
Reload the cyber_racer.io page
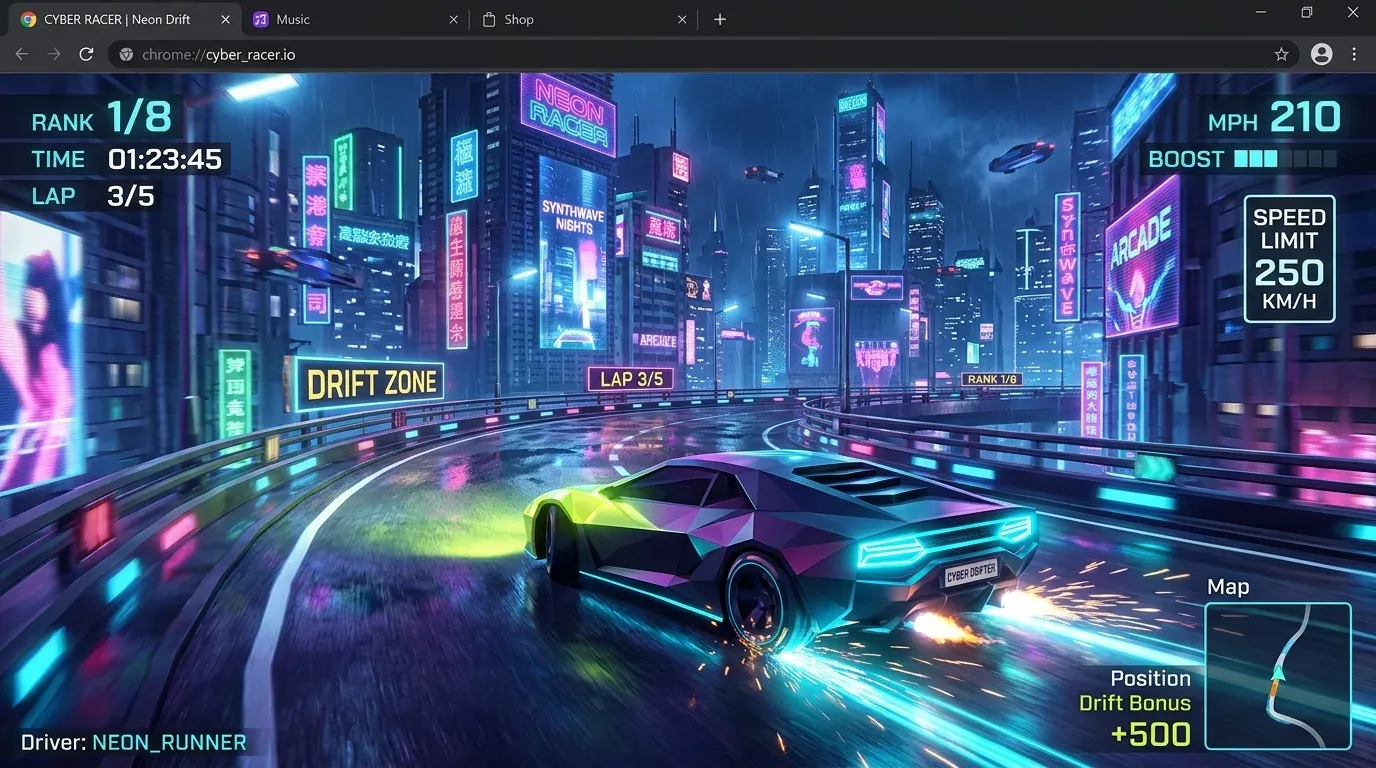[x=87, y=54]
